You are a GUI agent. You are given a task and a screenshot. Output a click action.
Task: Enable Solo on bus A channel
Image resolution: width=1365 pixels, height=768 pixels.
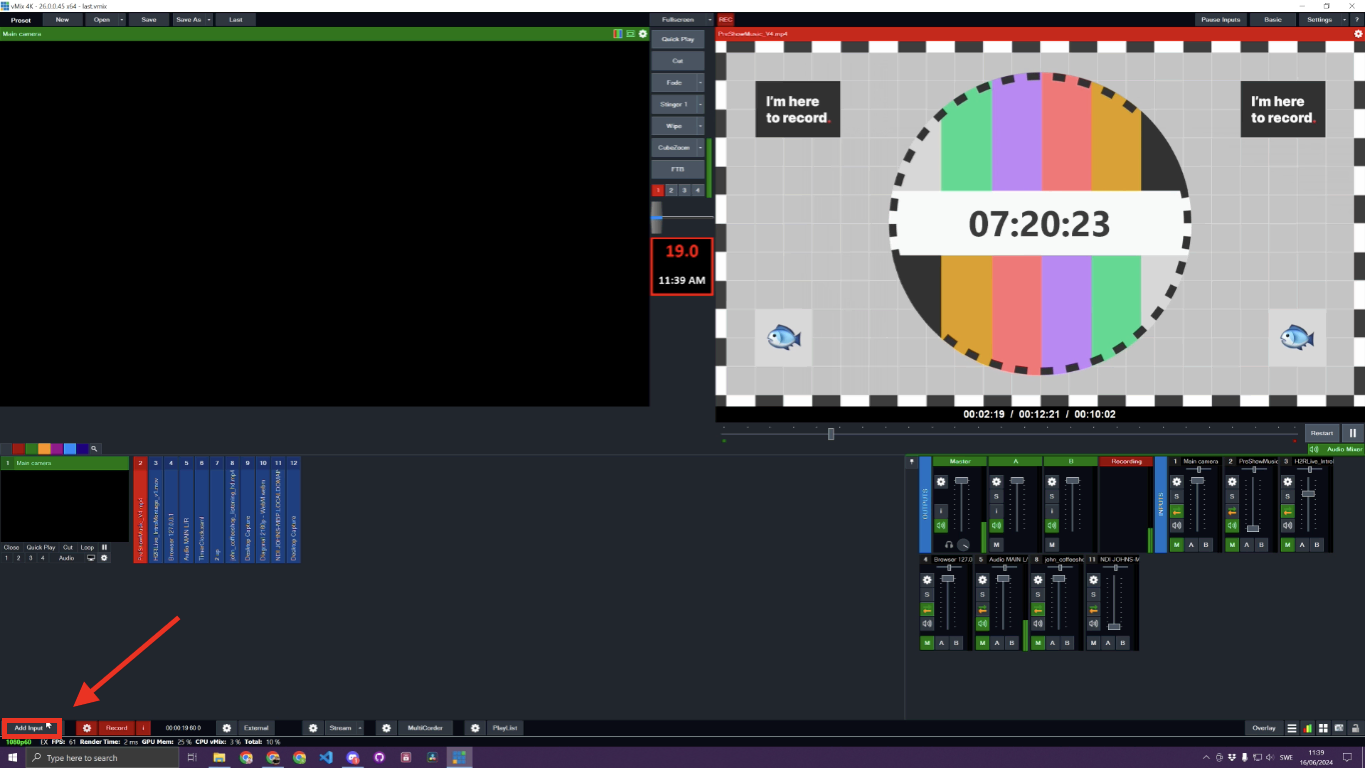996,496
